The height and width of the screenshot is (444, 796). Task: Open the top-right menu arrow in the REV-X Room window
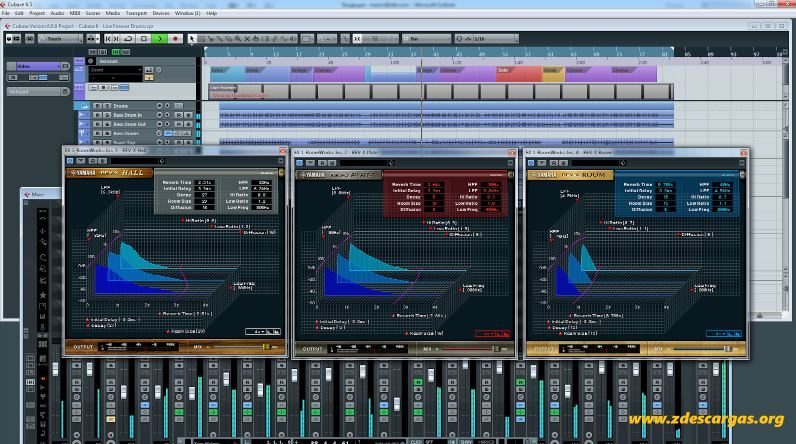click(x=742, y=163)
